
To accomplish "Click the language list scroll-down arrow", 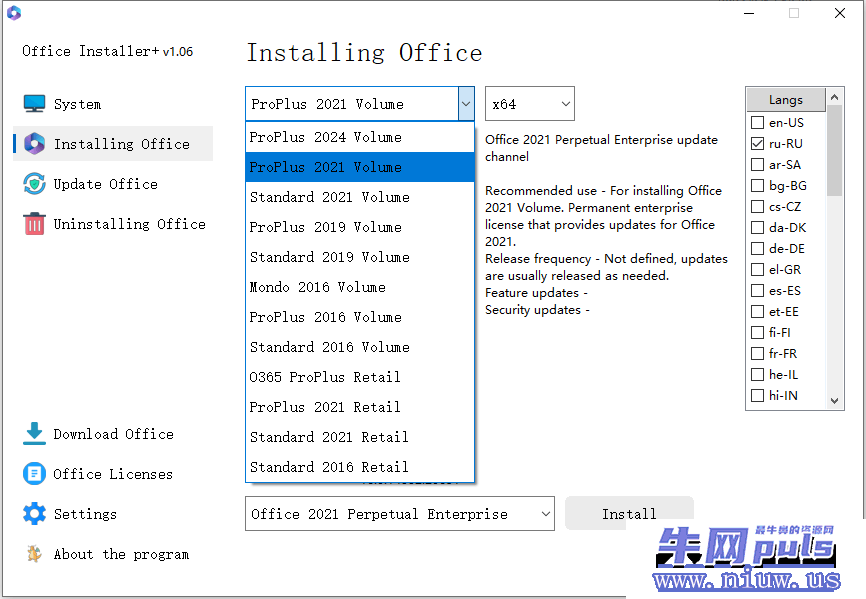I will [x=835, y=401].
